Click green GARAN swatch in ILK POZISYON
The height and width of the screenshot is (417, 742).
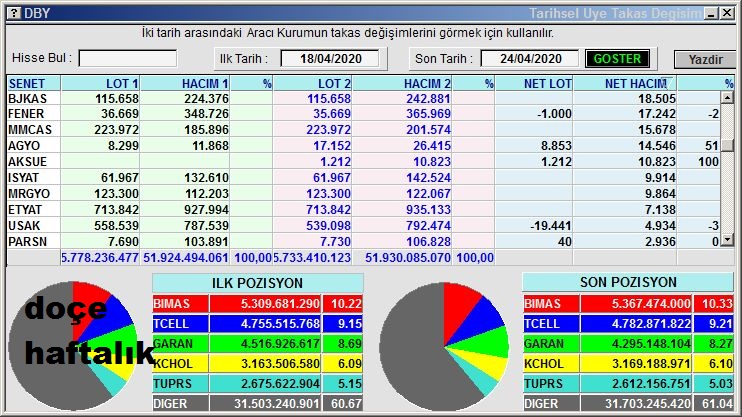point(180,344)
